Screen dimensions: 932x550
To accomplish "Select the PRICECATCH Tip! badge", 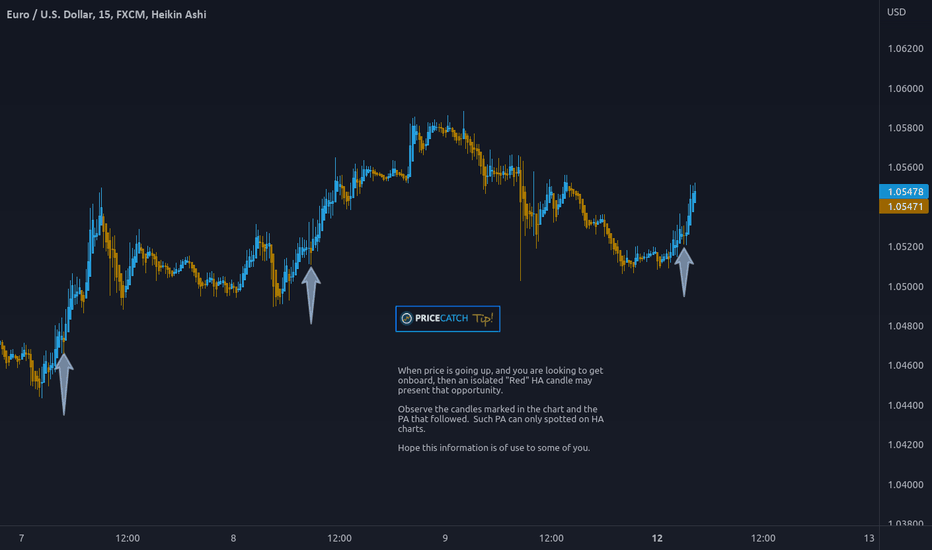I will coord(448,319).
